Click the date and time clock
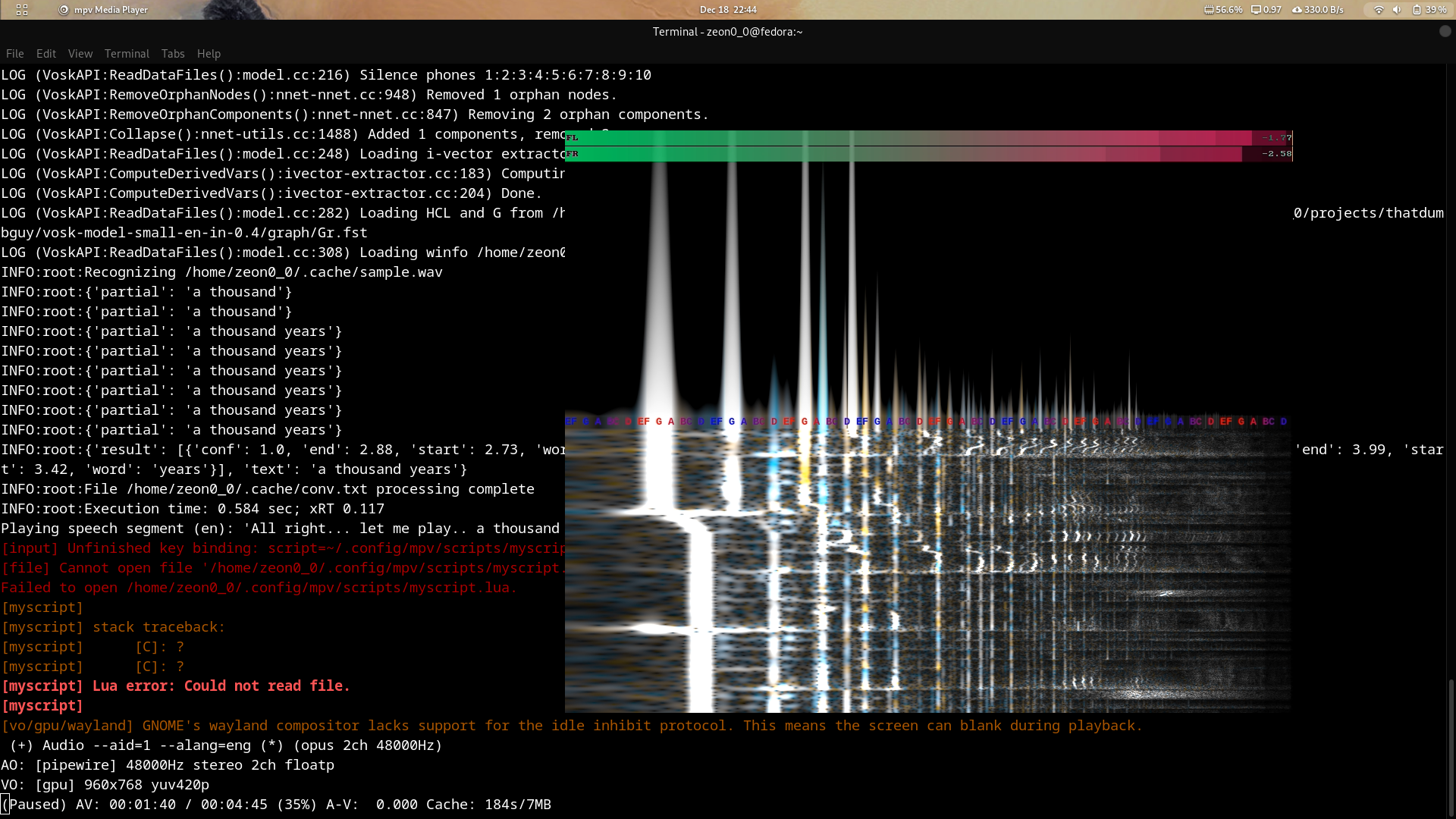The width and height of the screenshot is (1456, 819). click(x=728, y=10)
